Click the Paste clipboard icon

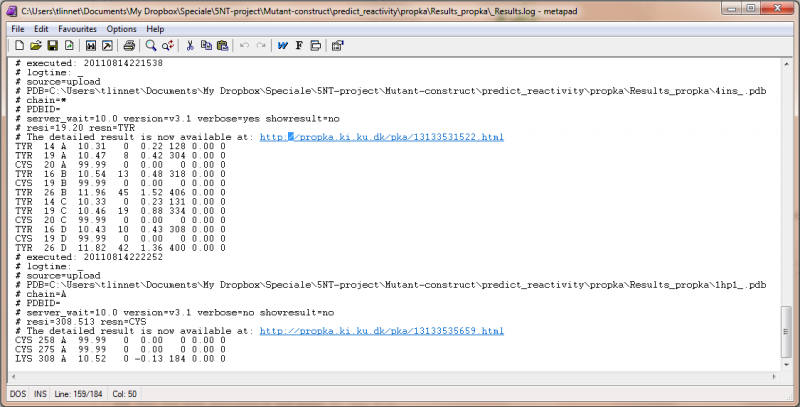pos(222,45)
